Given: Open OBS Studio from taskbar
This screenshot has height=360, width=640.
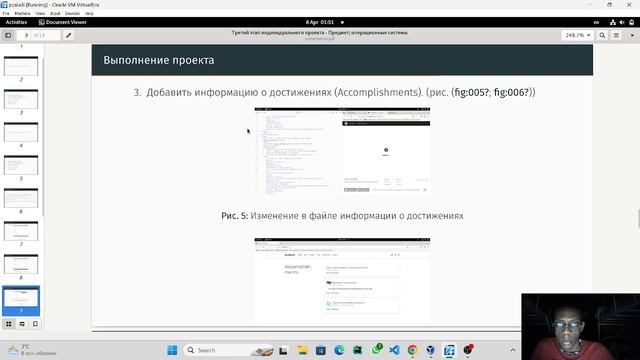Looking at the screenshot, I should tap(468, 350).
